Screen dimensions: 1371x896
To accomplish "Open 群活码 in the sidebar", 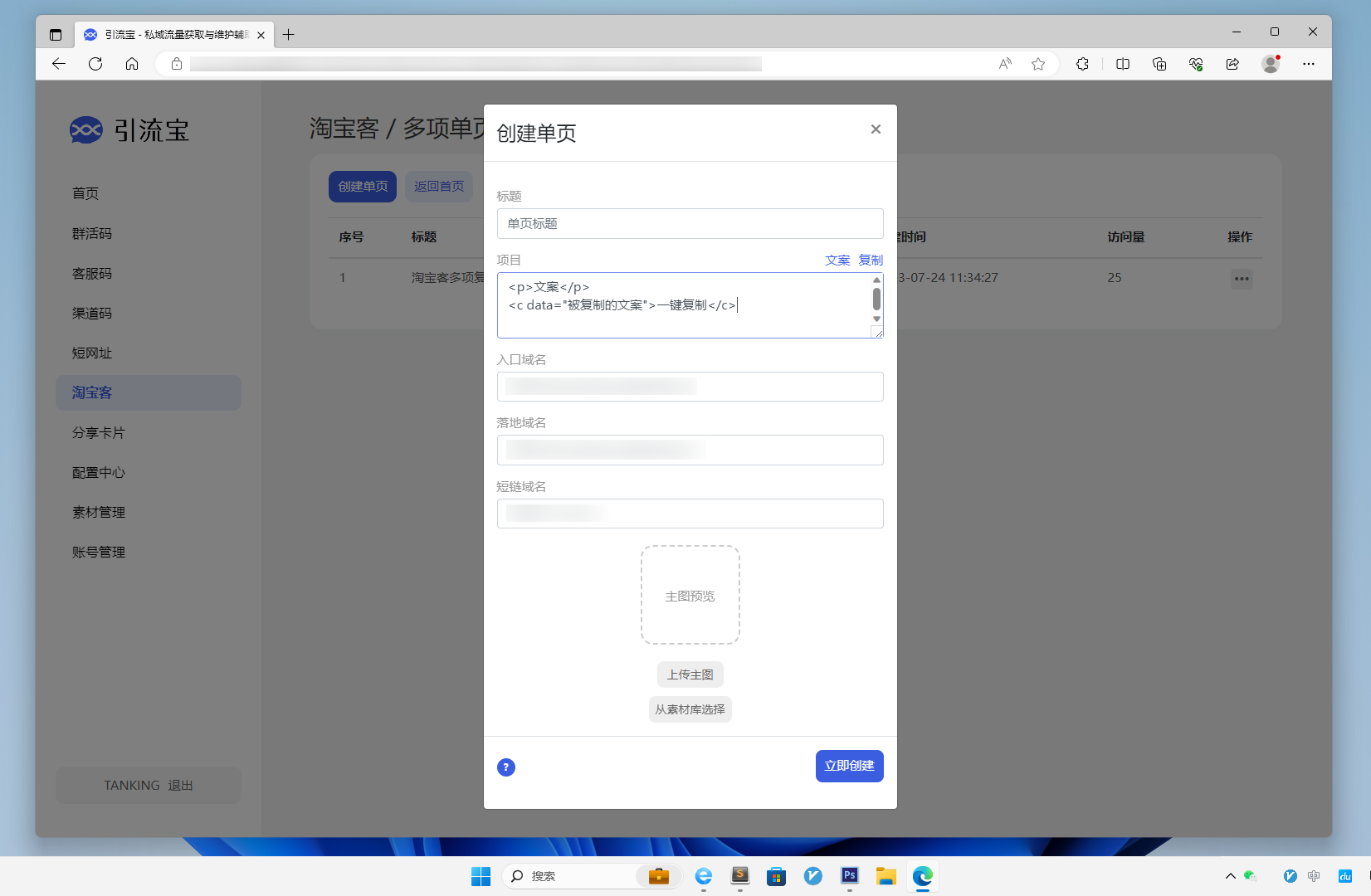I will point(92,233).
